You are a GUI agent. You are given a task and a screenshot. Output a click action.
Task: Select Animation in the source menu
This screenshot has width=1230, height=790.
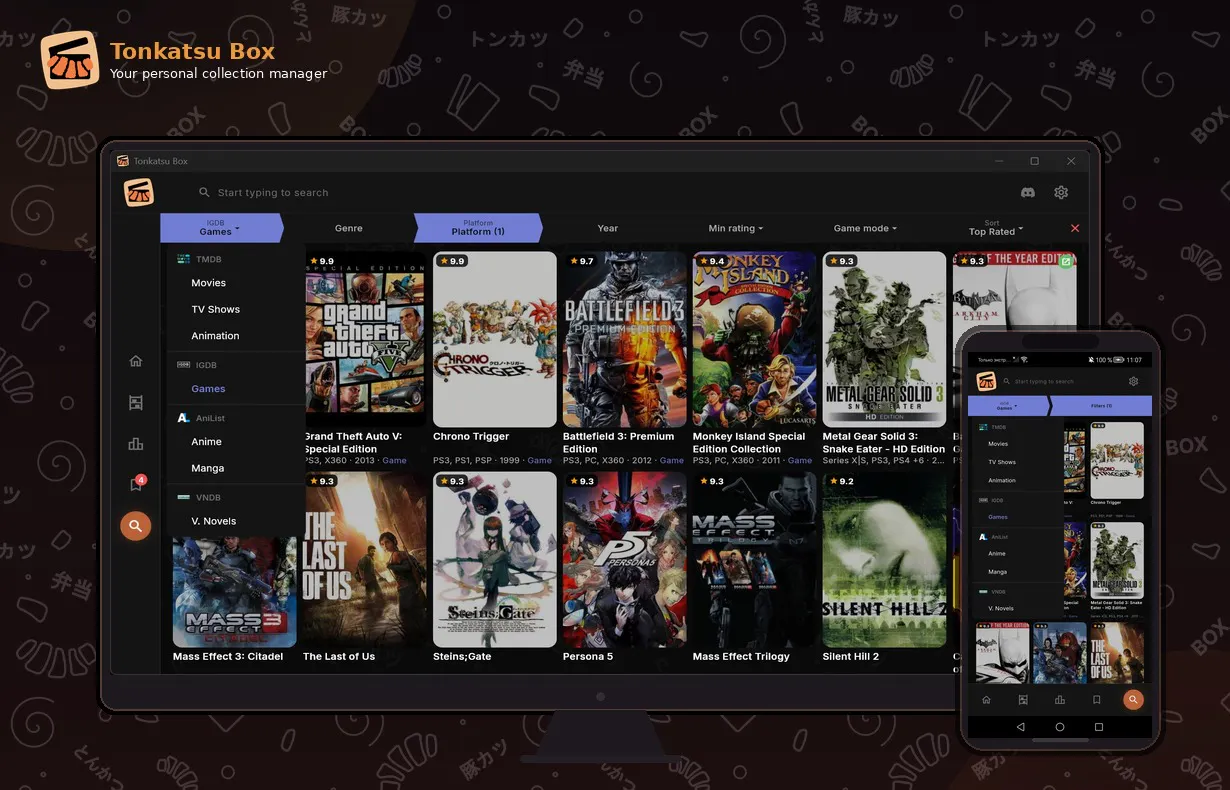click(x=215, y=336)
